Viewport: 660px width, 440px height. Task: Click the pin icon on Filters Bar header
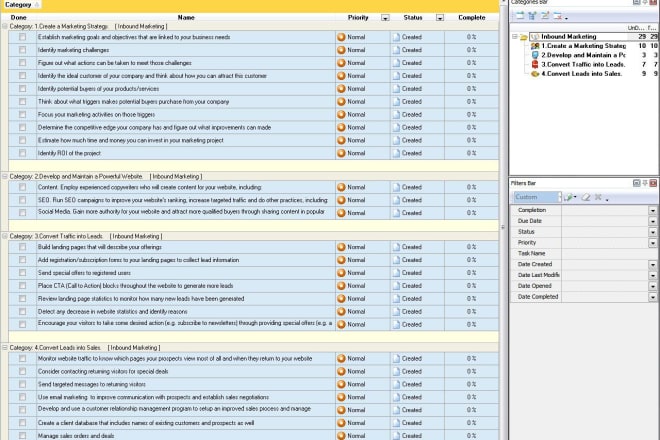[645, 183]
